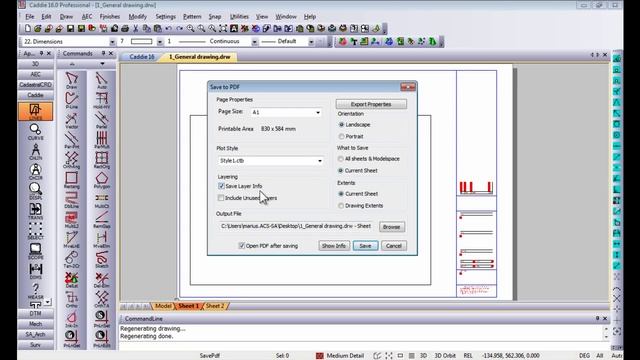Click the Zoom extents icon in toolbar

pyautogui.click(x=223, y=29)
